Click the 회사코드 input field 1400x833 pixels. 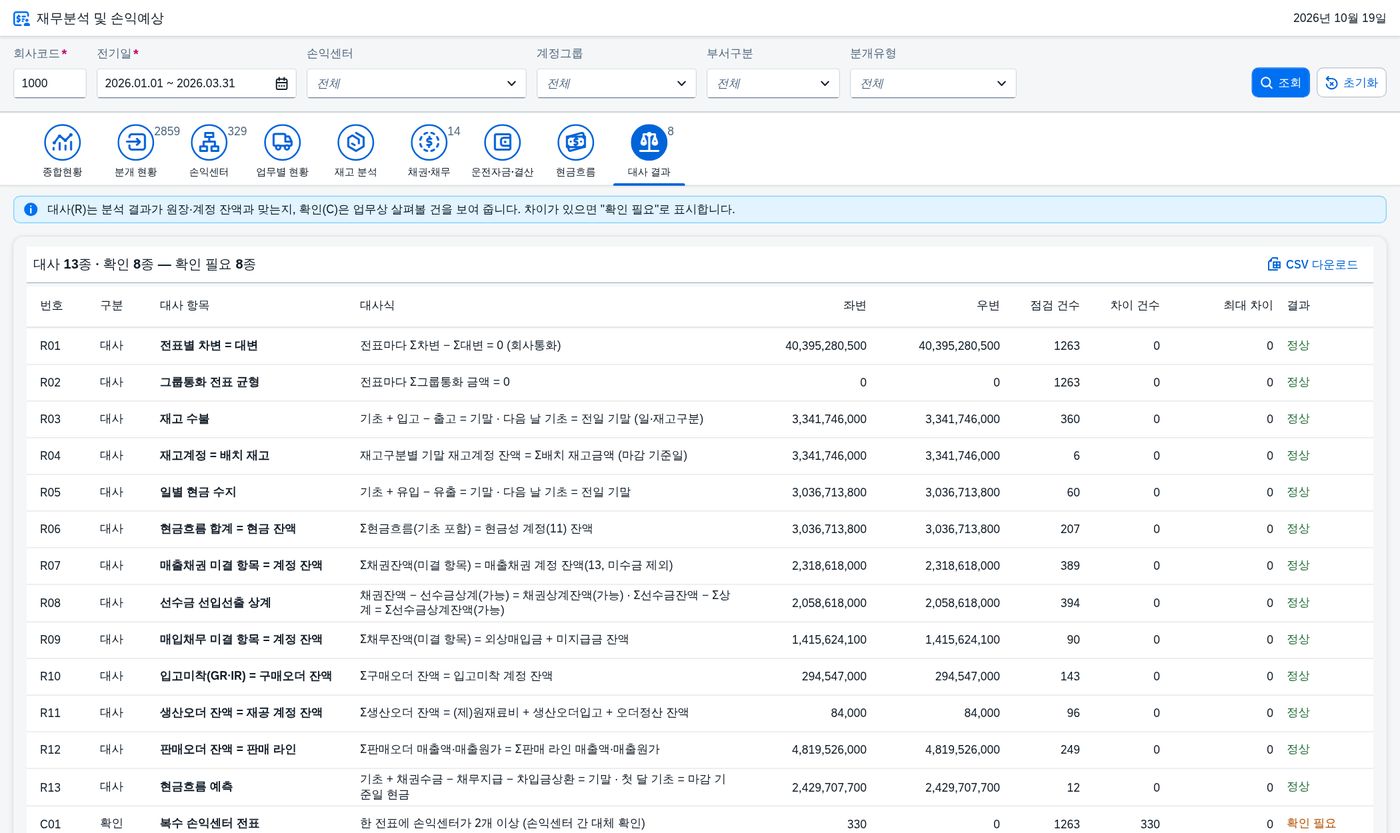50,83
